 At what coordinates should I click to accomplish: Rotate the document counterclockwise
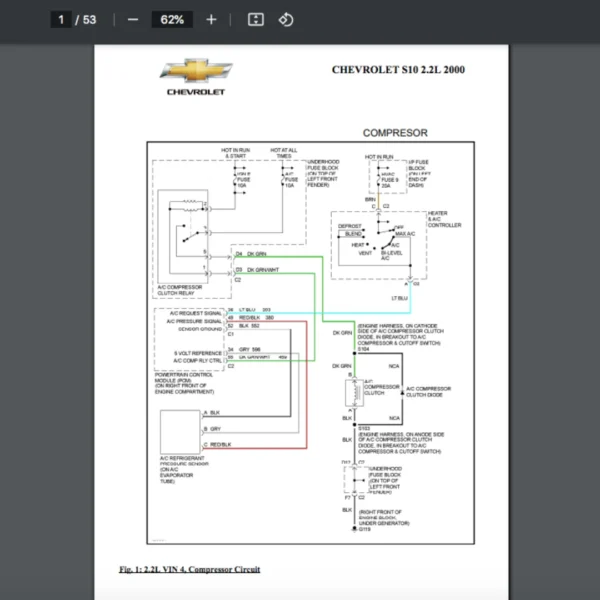286,20
